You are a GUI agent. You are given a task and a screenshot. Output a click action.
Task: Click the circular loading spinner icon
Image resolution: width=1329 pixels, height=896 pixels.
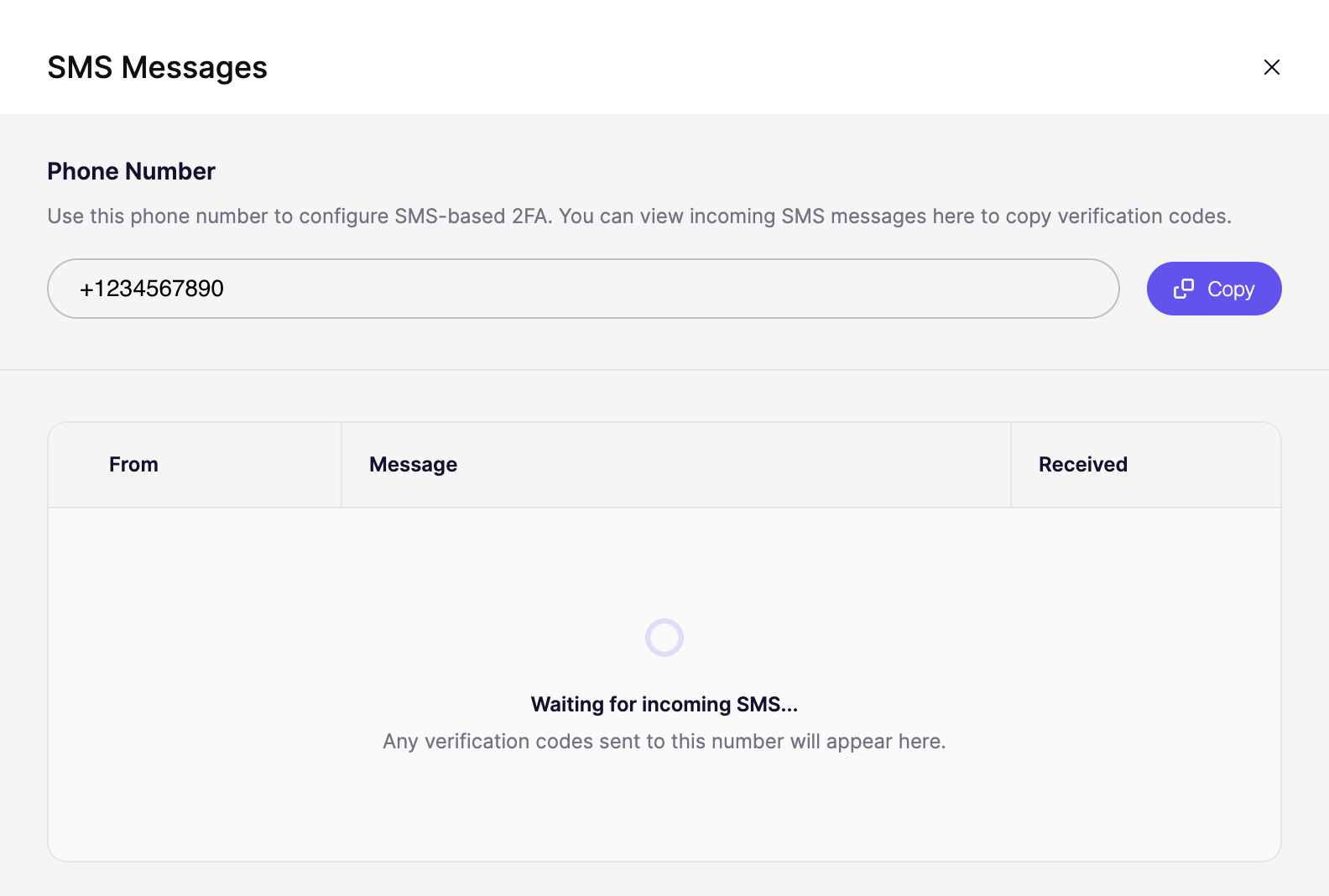tap(664, 638)
